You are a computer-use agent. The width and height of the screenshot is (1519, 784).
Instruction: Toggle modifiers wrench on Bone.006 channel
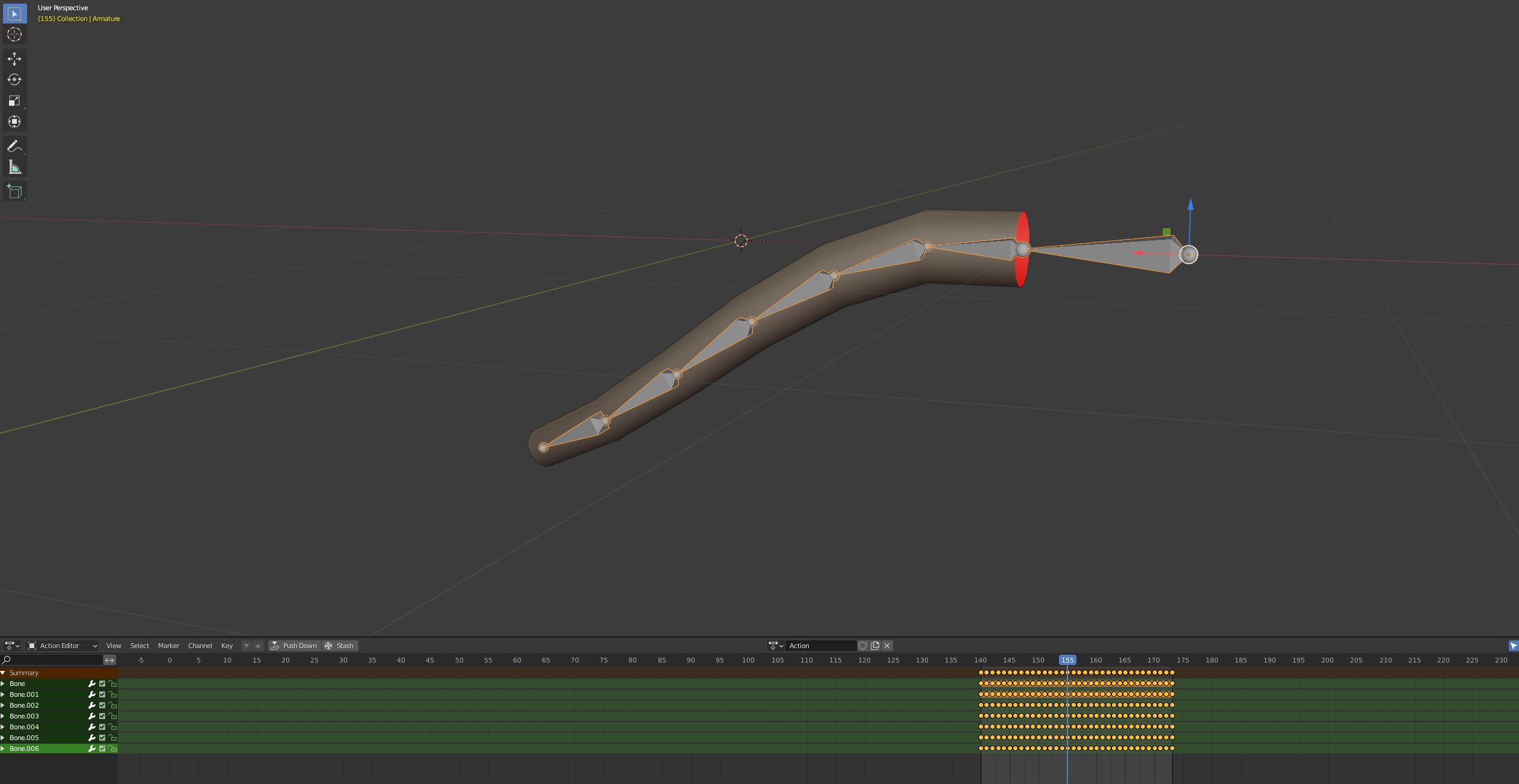pos(92,749)
